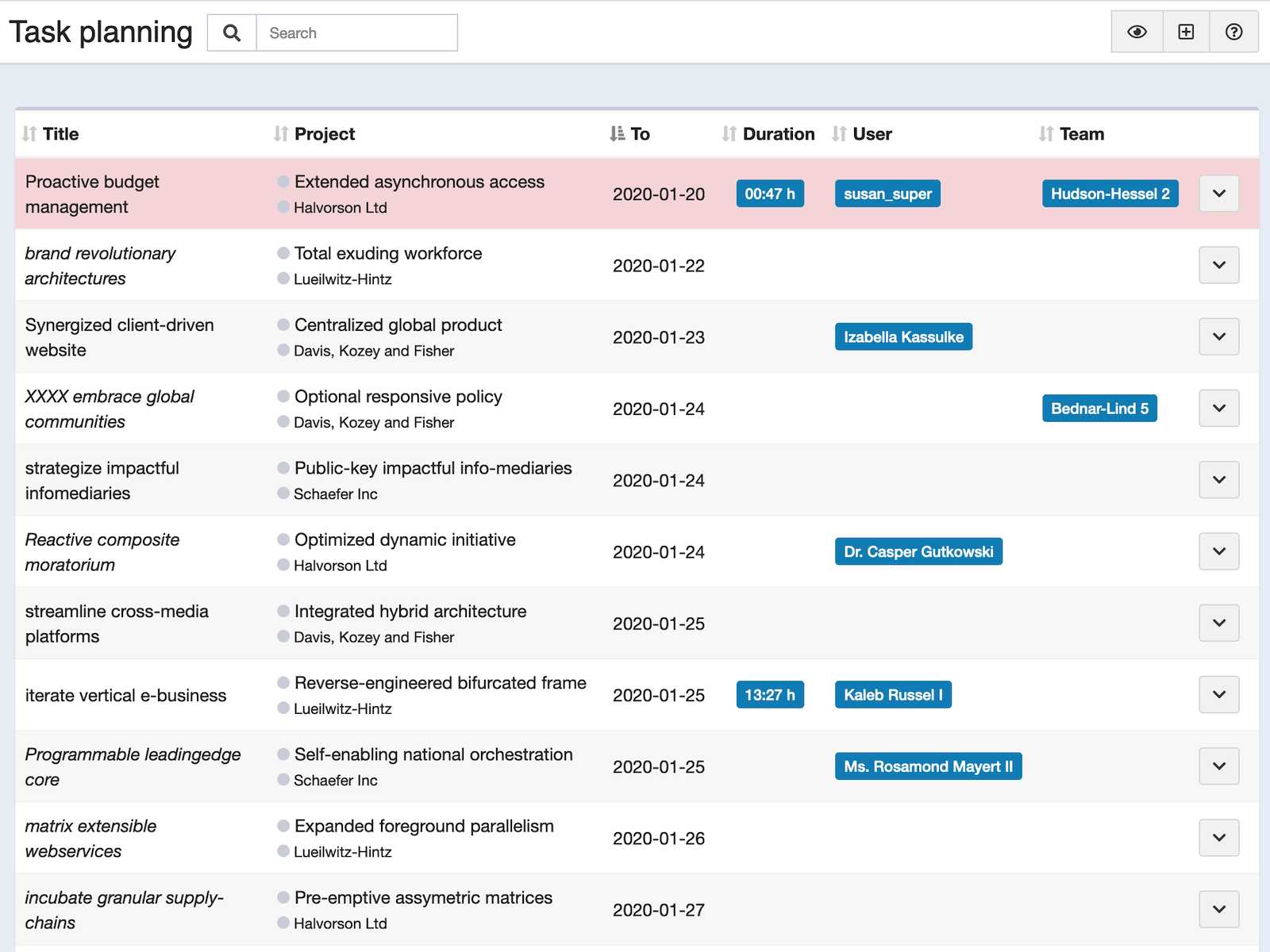Select the iterate vertical e-business title

click(x=125, y=696)
